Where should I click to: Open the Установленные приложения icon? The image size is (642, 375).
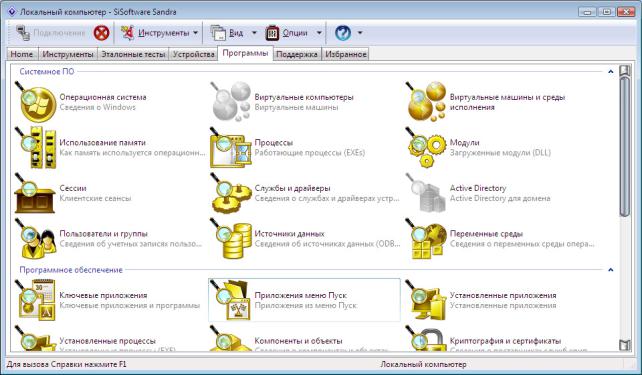[426, 300]
